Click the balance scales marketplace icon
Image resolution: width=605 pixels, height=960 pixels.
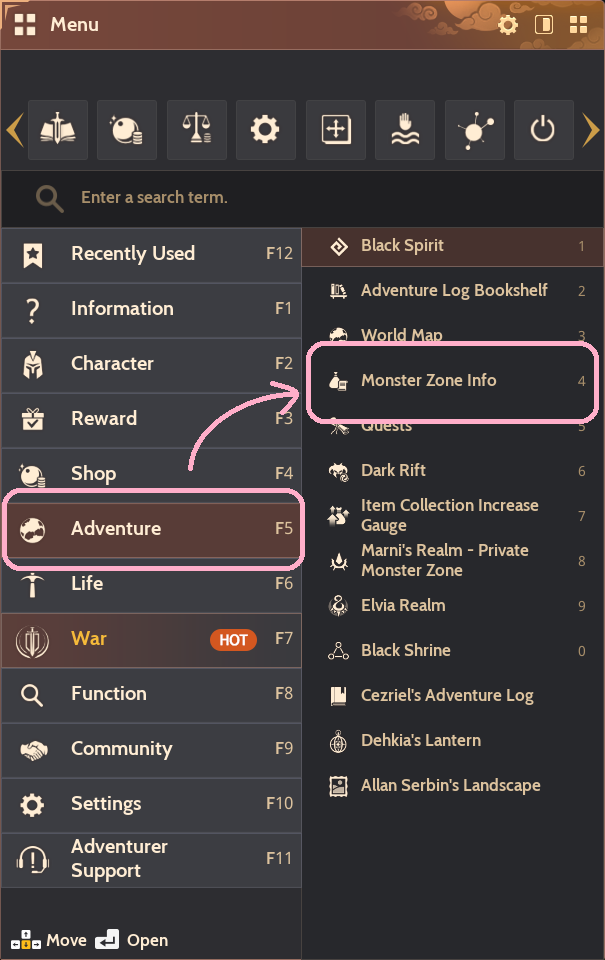(197, 129)
